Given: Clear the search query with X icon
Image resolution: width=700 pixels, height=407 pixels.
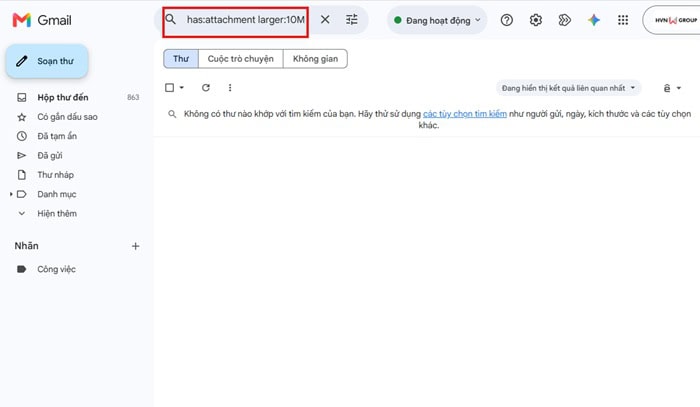Looking at the screenshot, I should click(x=325, y=20).
